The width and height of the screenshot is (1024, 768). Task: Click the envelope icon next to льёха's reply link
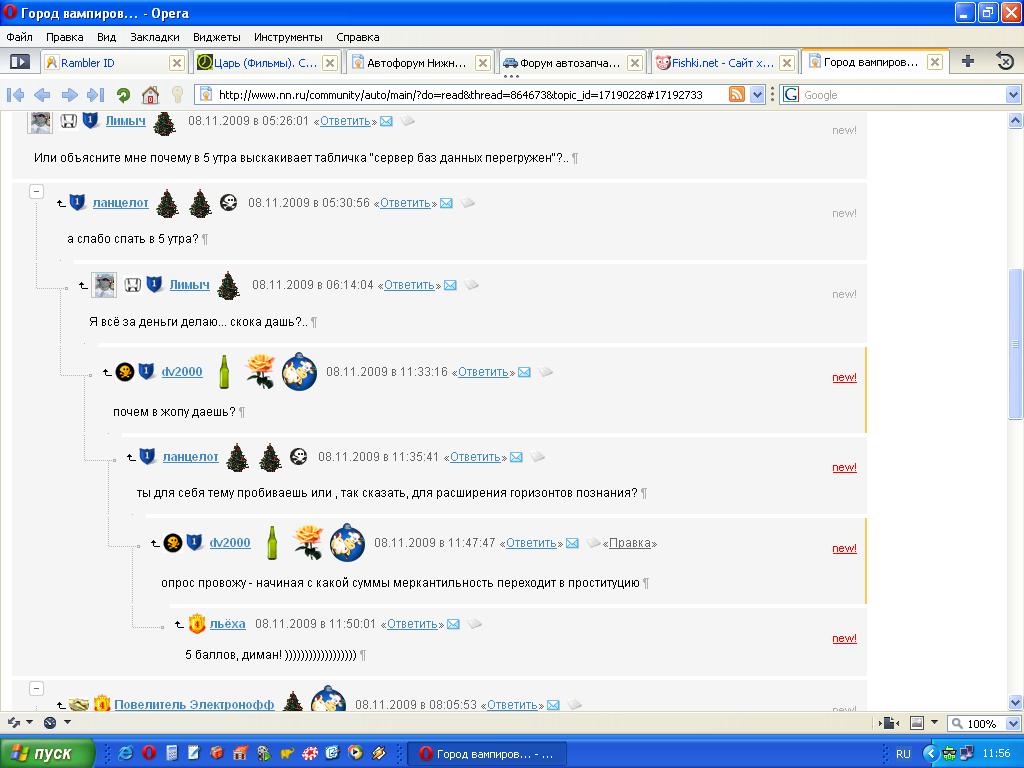coord(453,624)
